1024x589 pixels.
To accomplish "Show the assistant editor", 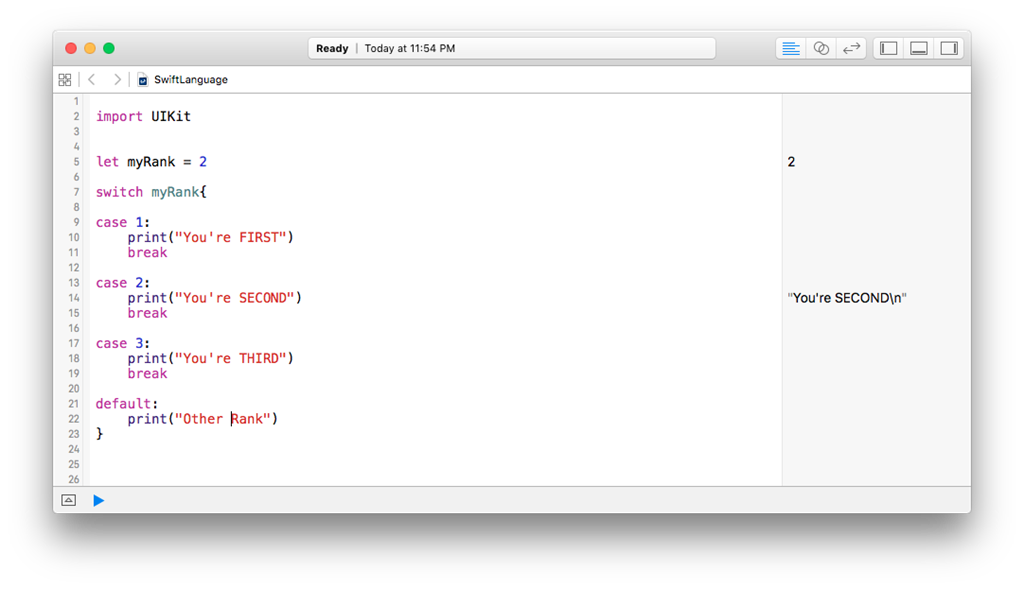I will 821,48.
